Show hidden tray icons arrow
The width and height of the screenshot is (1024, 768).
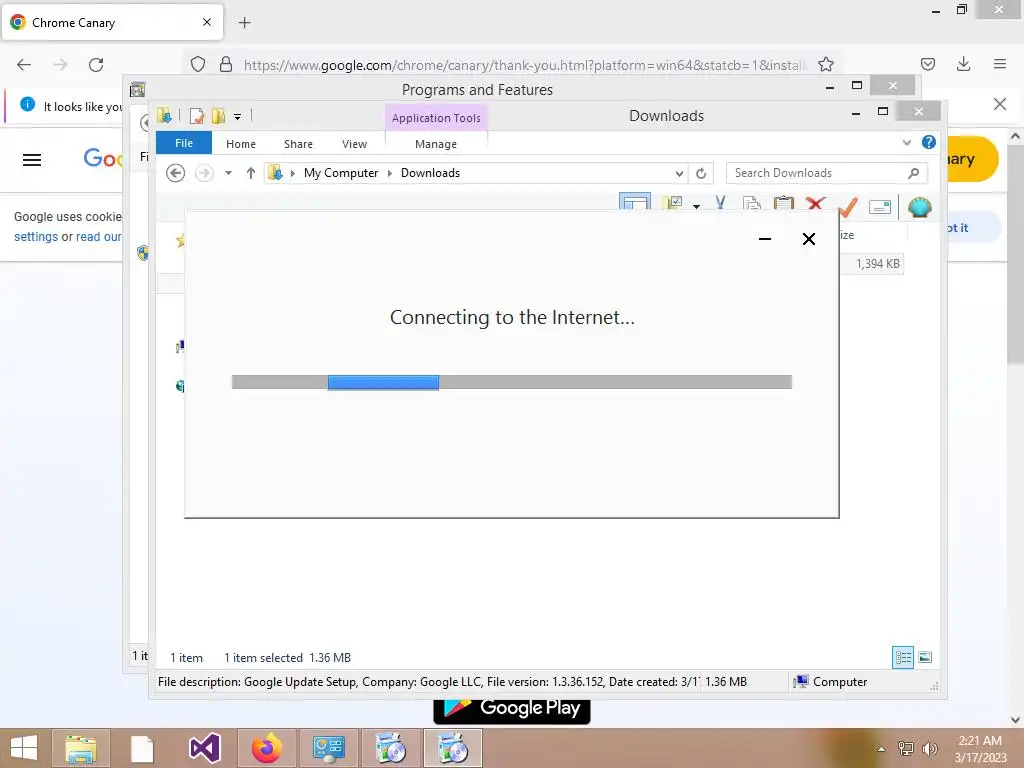(881, 749)
